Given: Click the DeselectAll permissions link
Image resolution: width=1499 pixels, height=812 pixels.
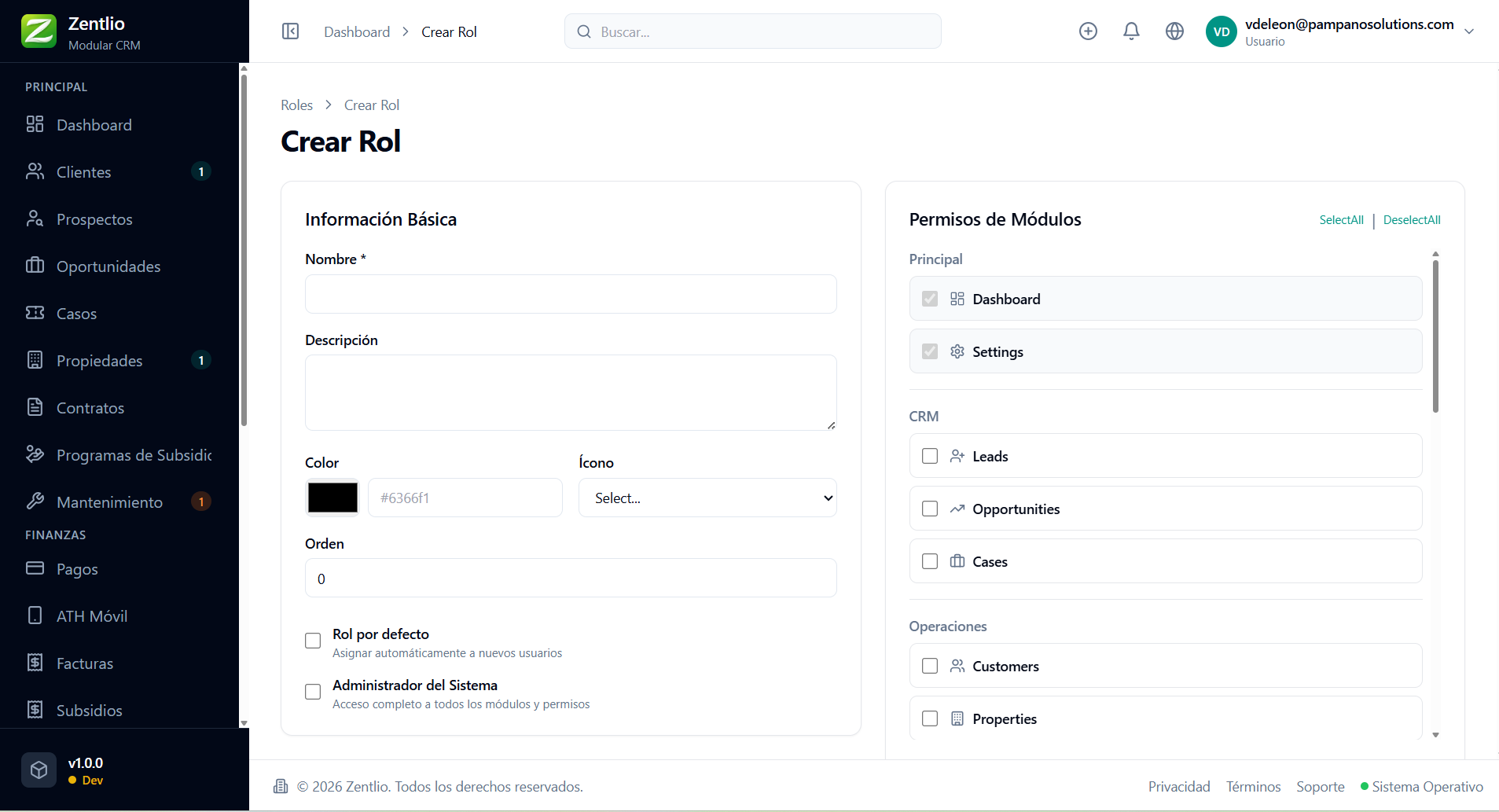Looking at the screenshot, I should tap(1412, 220).
